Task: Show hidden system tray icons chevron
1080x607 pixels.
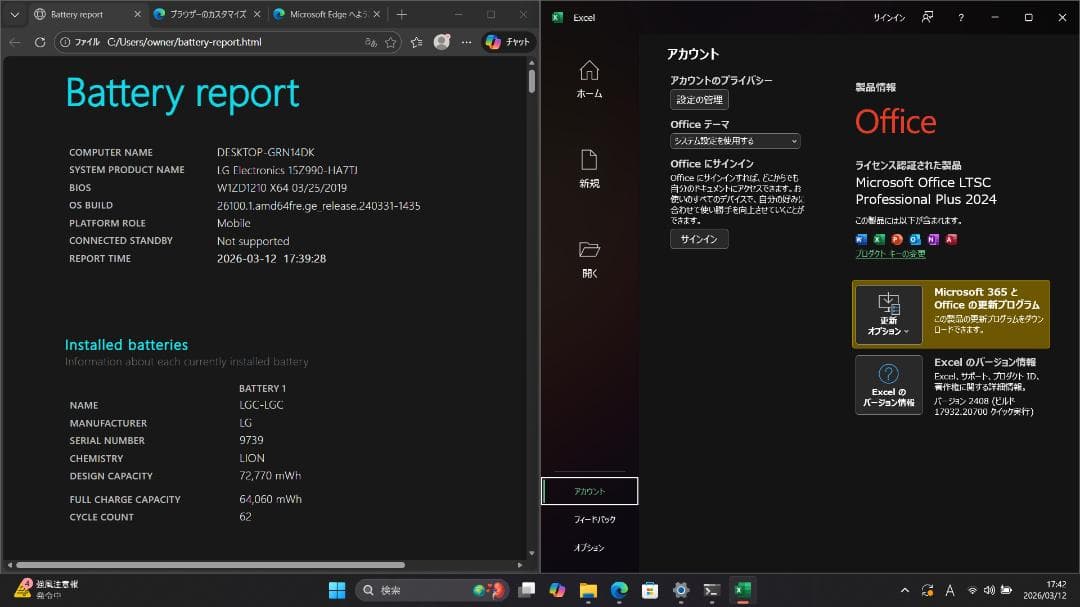Action: (x=905, y=590)
